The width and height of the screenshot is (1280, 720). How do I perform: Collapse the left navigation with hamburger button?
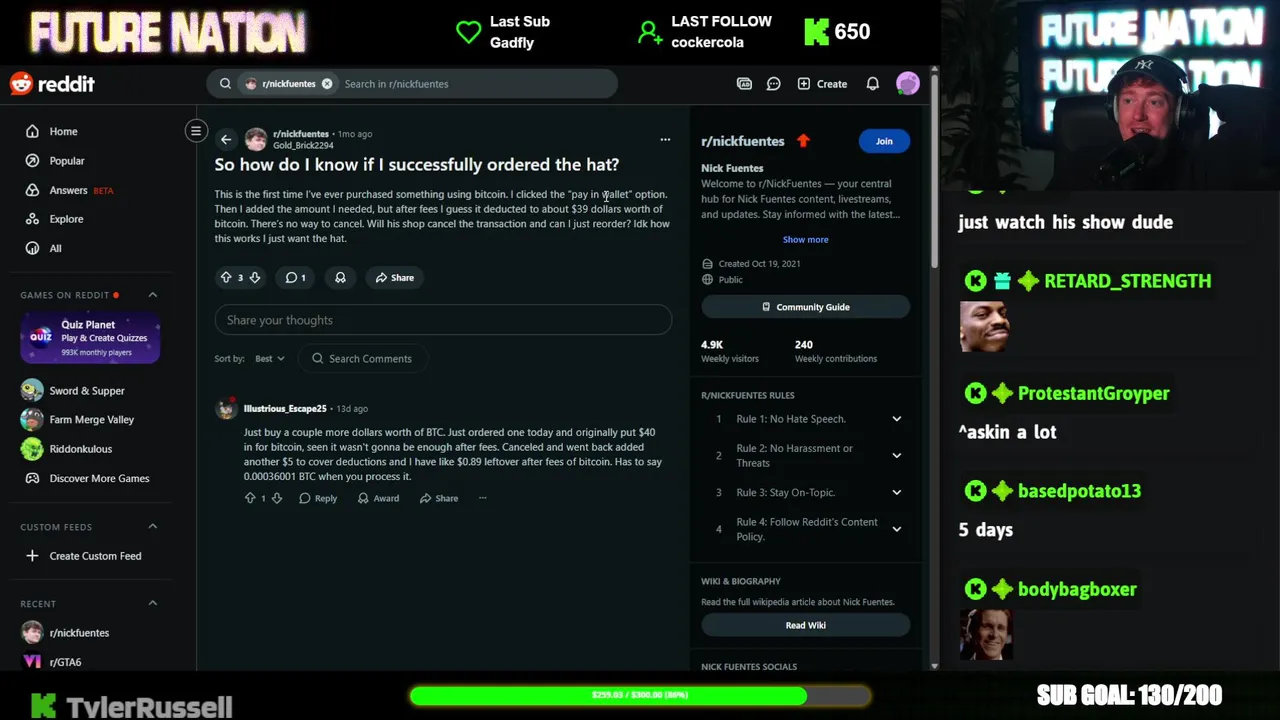coord(196,131)
